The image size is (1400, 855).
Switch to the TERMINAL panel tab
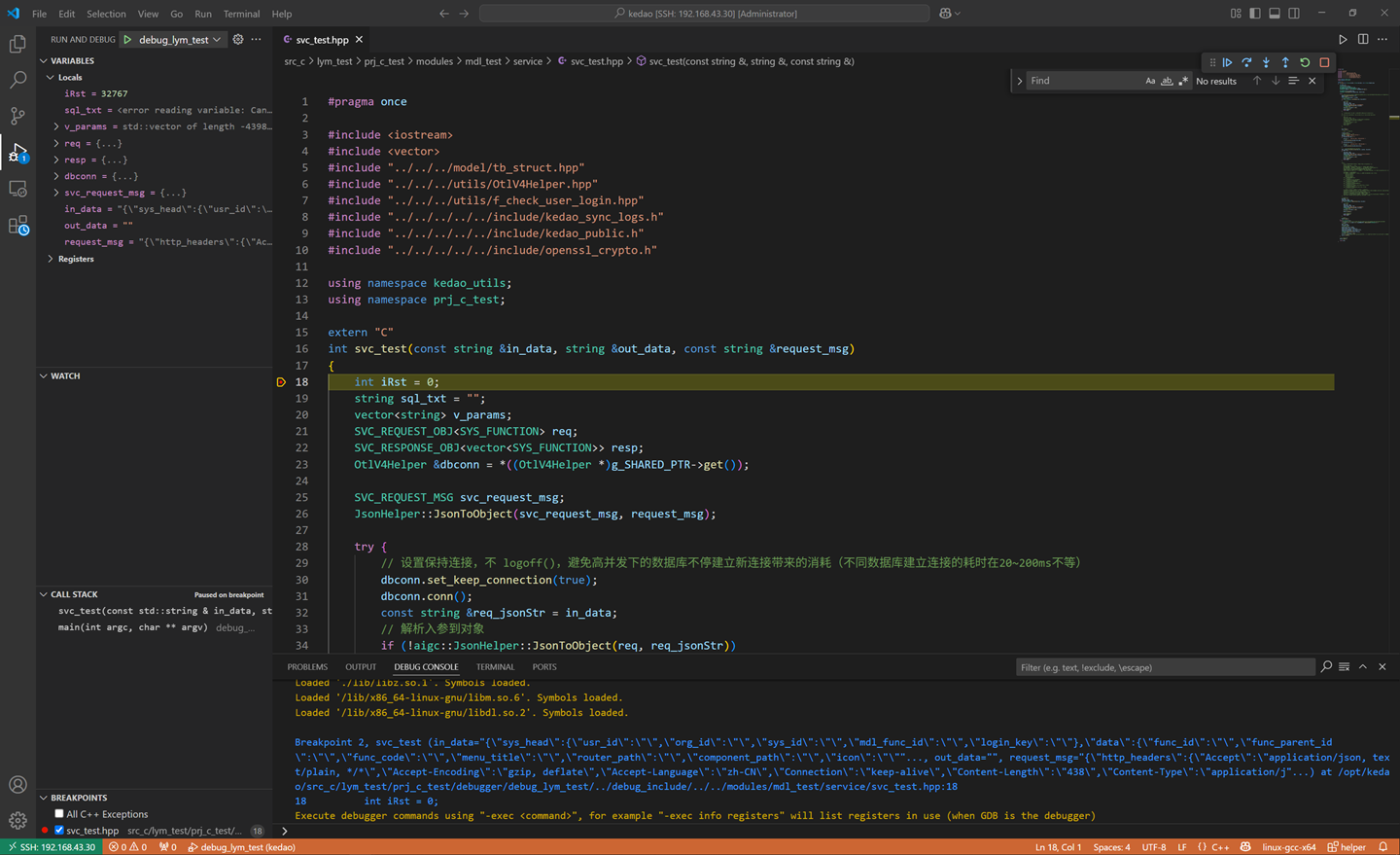pyautogui.click(x=495, y=667)
